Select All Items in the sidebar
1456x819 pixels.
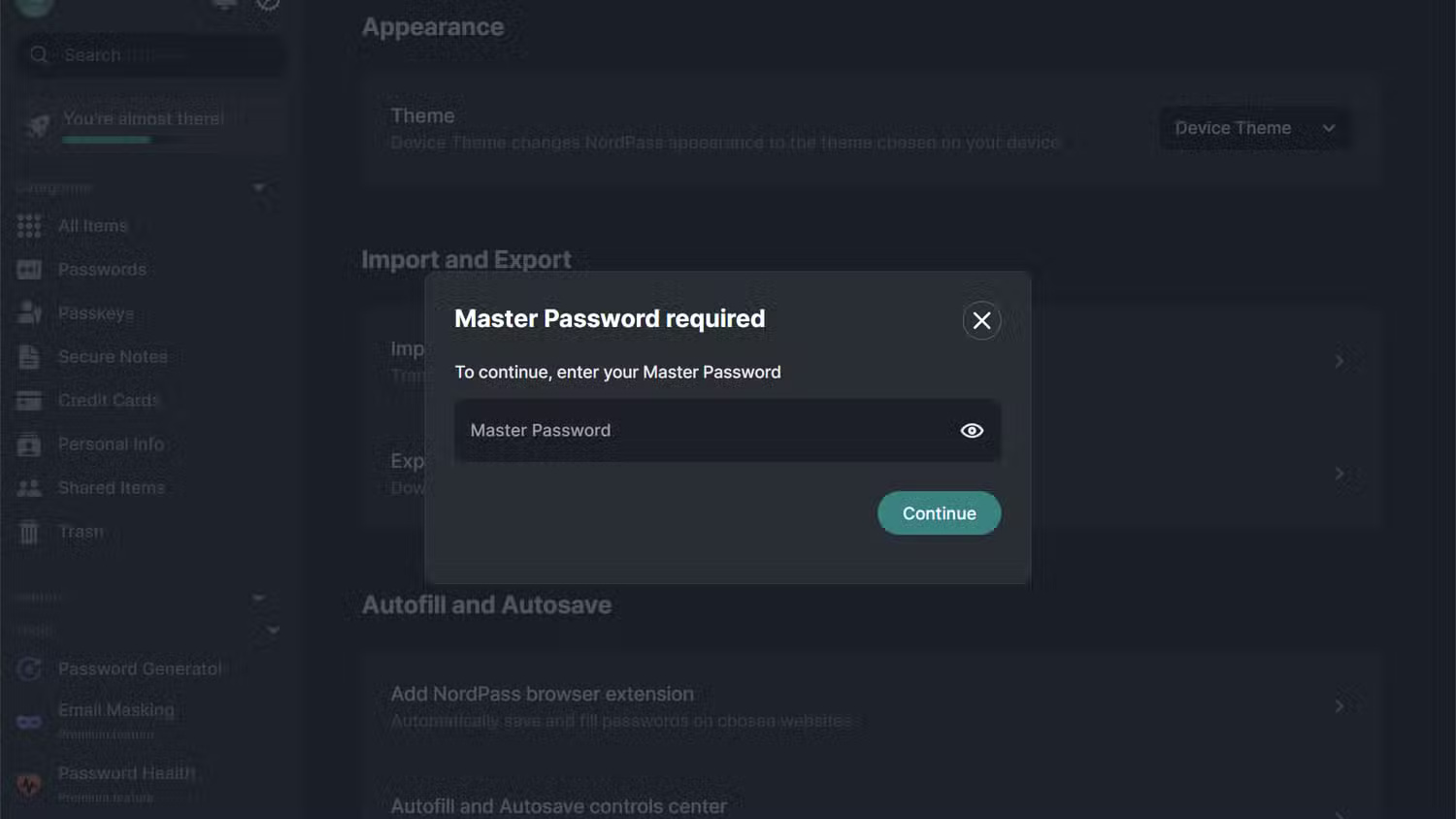tap(92, 225)
